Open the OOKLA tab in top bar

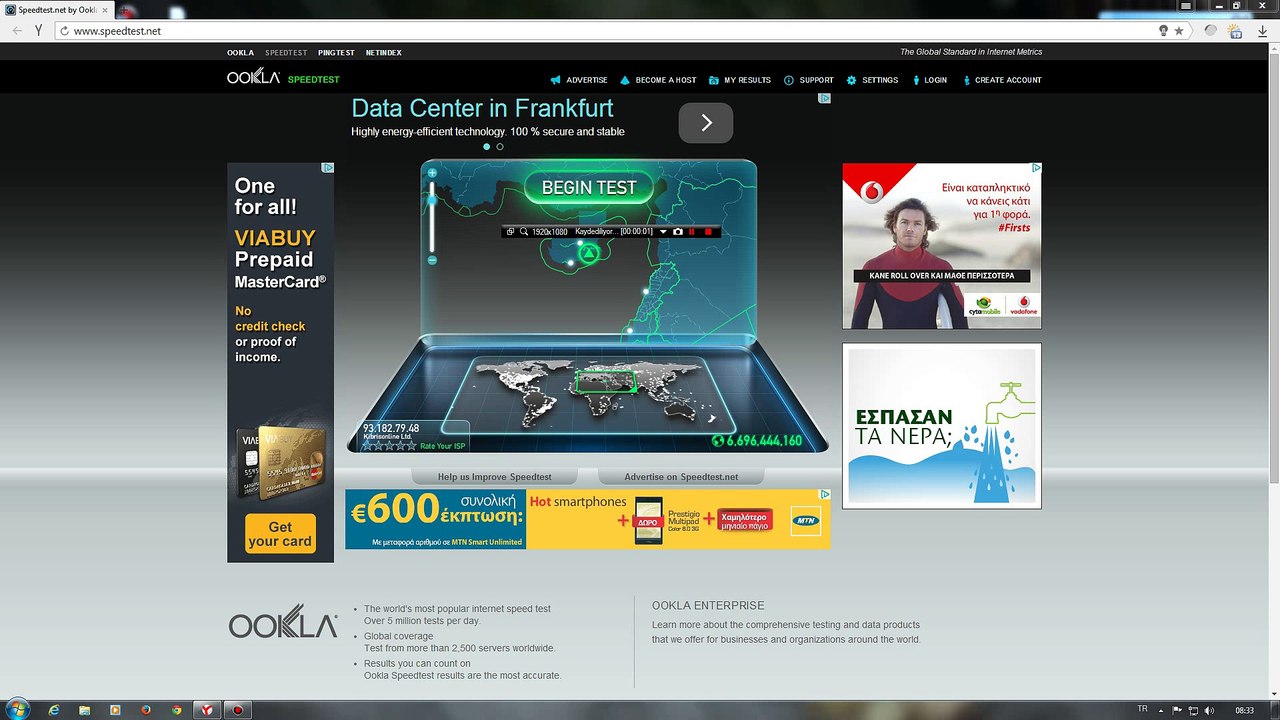[240, 52]
